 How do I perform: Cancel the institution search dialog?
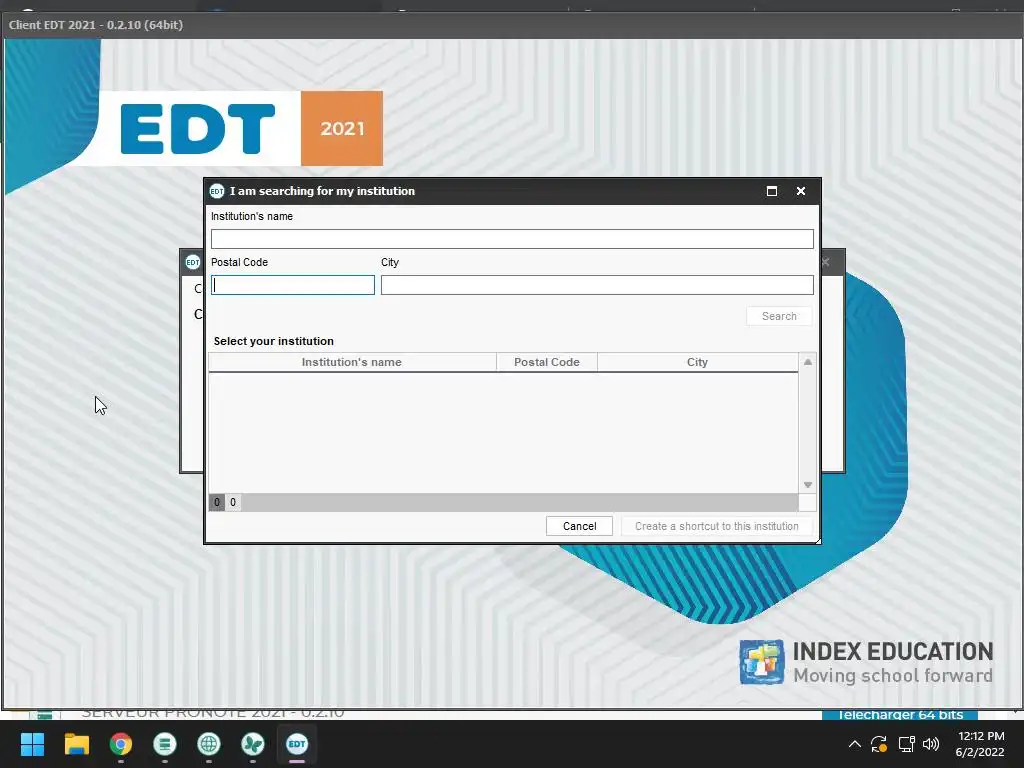pyautogui.click(x=579, y=526)
